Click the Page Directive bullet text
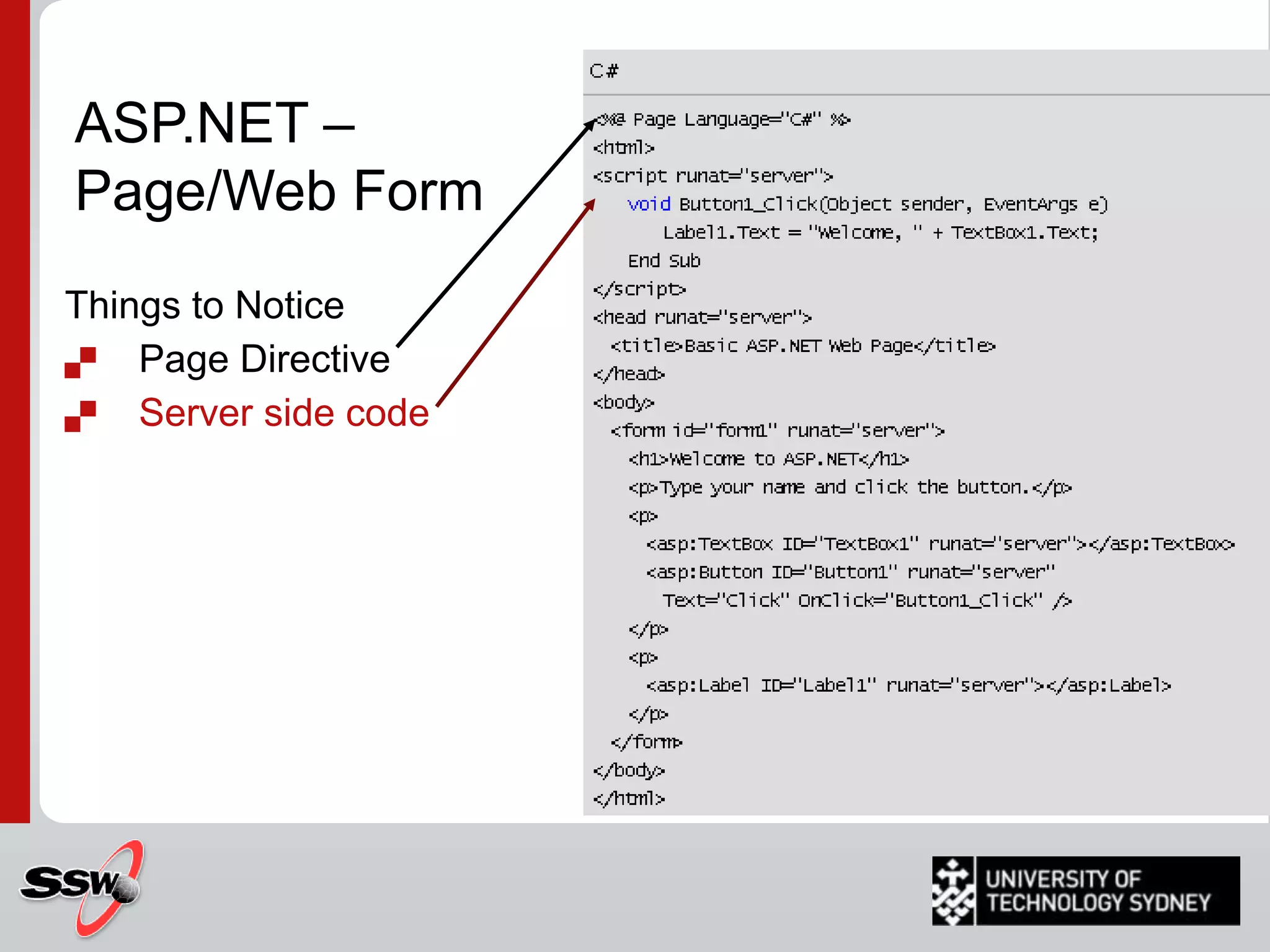1270x952 pixels. click(264, 359)
